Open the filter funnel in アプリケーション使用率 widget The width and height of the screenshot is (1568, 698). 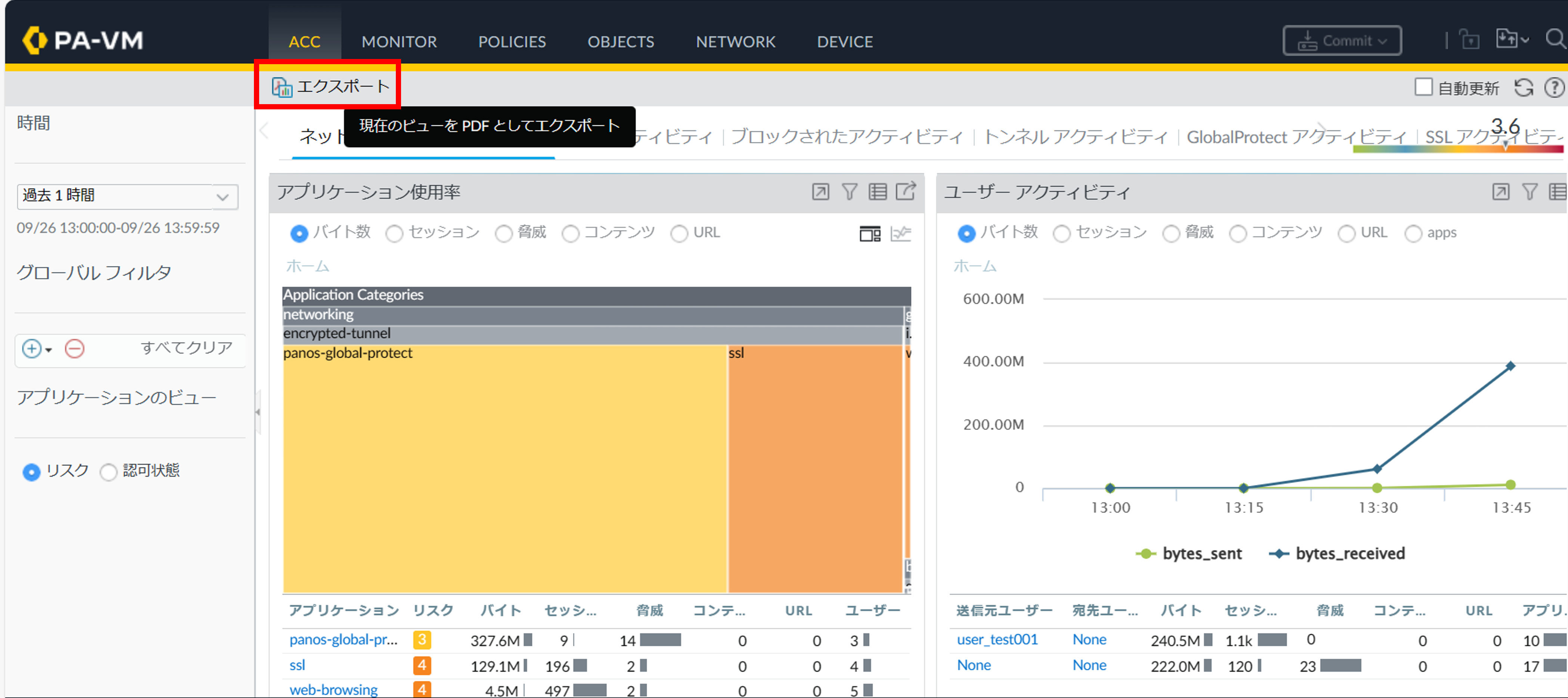(849, 192)
